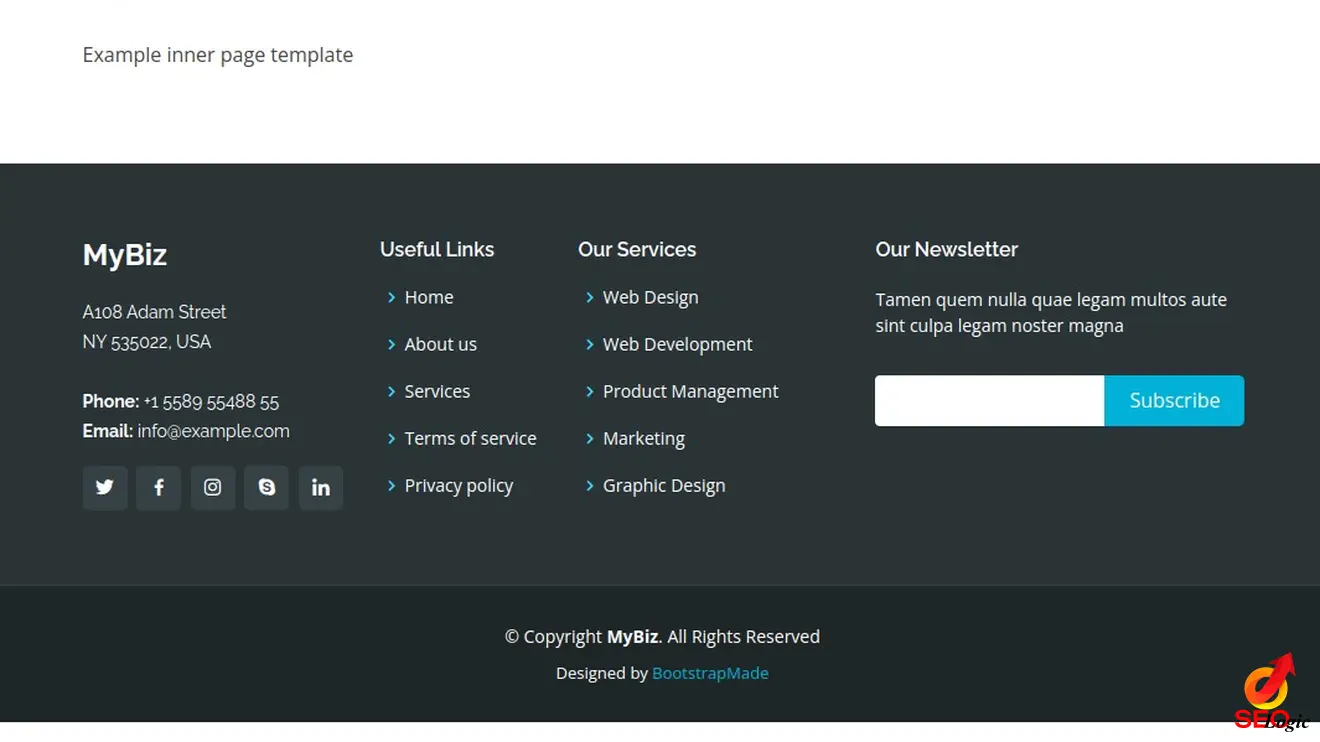Screen dimensions: 1320x742
Task: Click the chevron beside Web Design
Action: coord(589,297)
